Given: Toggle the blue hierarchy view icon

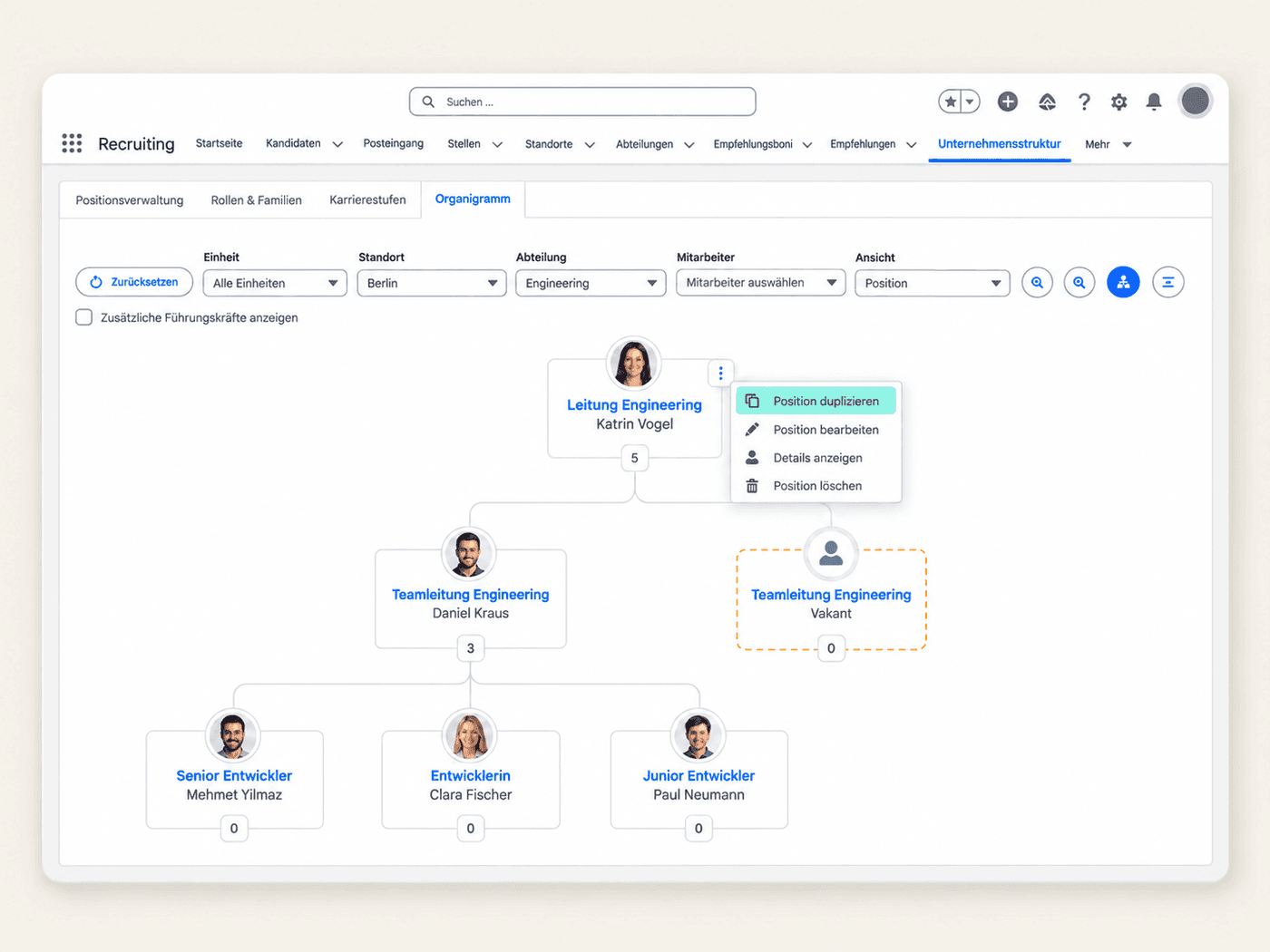Looking at the screenshot, I should tap(1123, 282).
